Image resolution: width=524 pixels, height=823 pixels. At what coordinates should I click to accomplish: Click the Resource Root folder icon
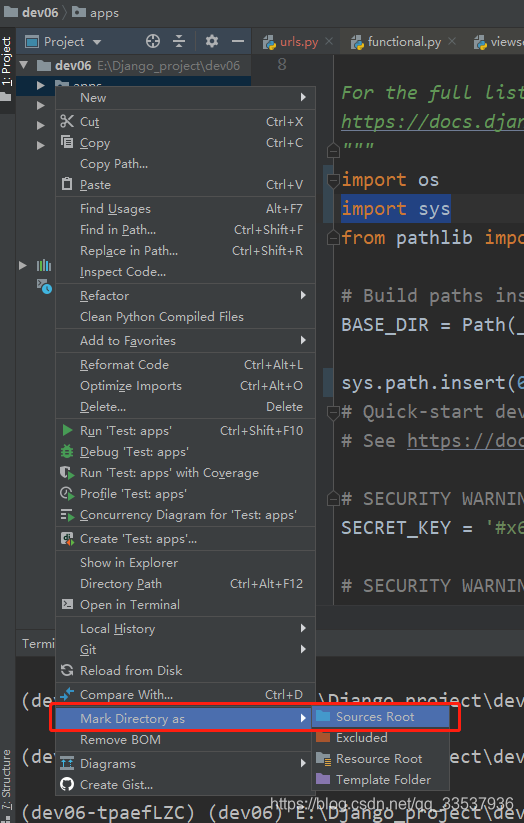[x=323, y=758]
